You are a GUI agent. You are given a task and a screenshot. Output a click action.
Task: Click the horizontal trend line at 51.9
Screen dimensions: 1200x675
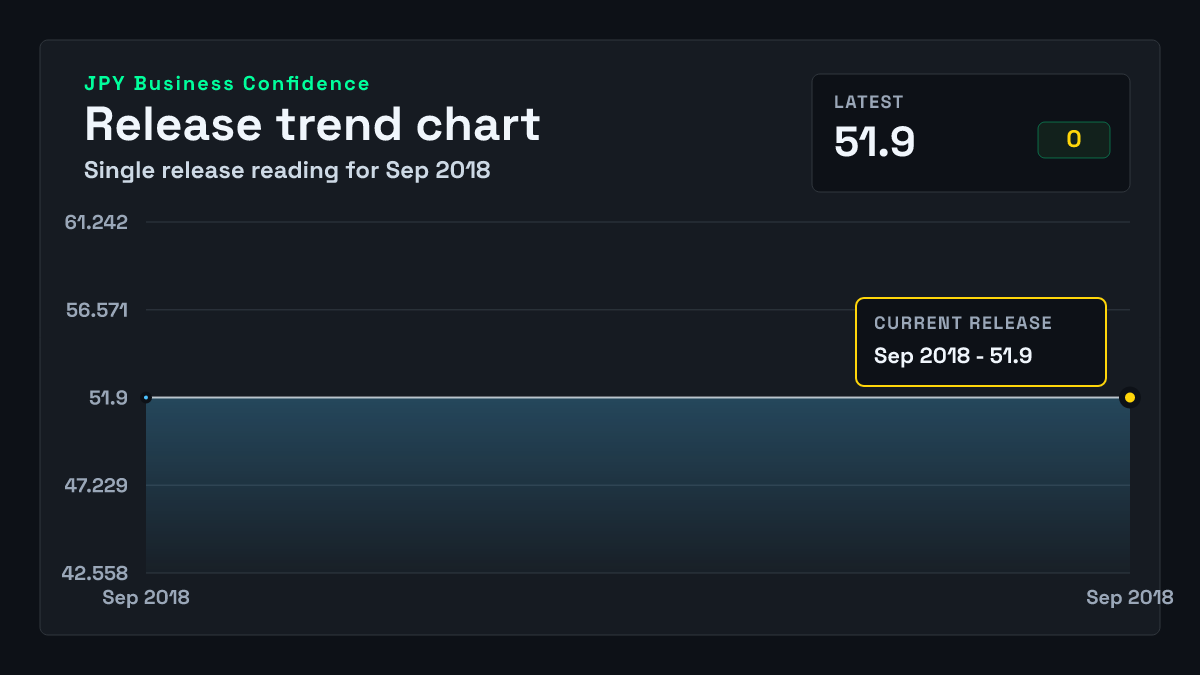(638, 398)
